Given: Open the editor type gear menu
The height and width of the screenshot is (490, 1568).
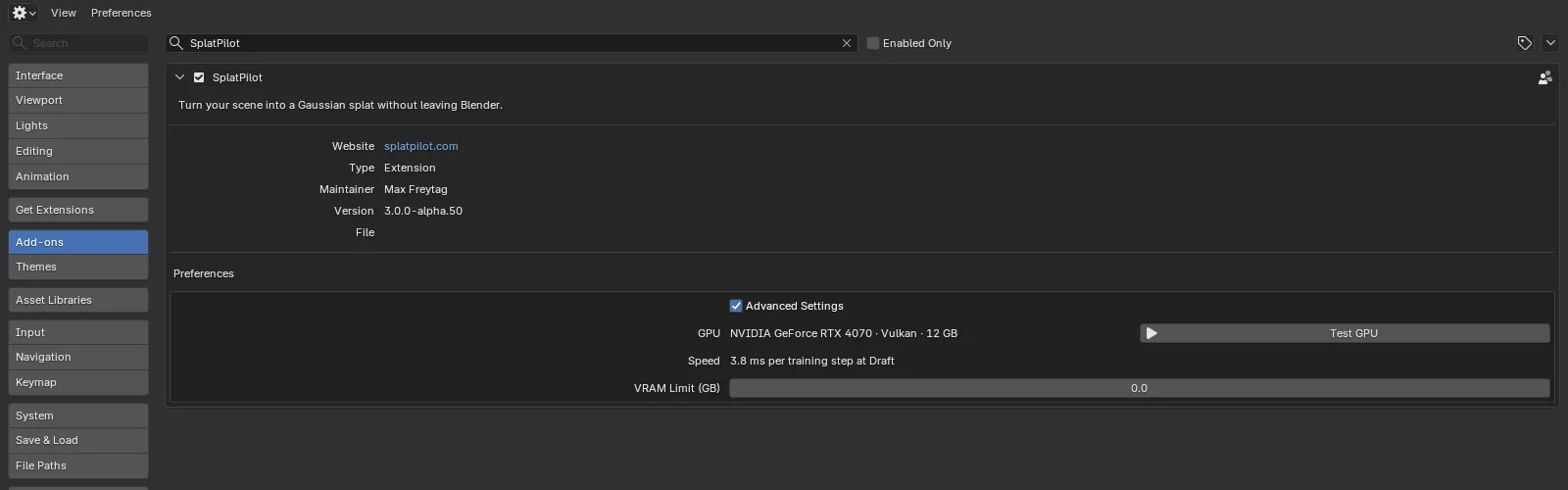Looking at the screenshot, I should (x=24, y=13).
